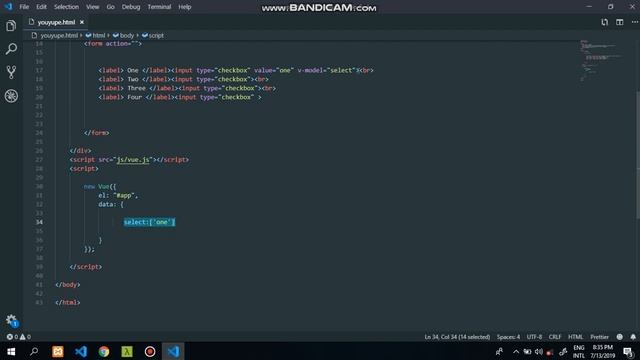Click the volume icon in system tray
Viewport: 640px width, 360px height.
539,352
